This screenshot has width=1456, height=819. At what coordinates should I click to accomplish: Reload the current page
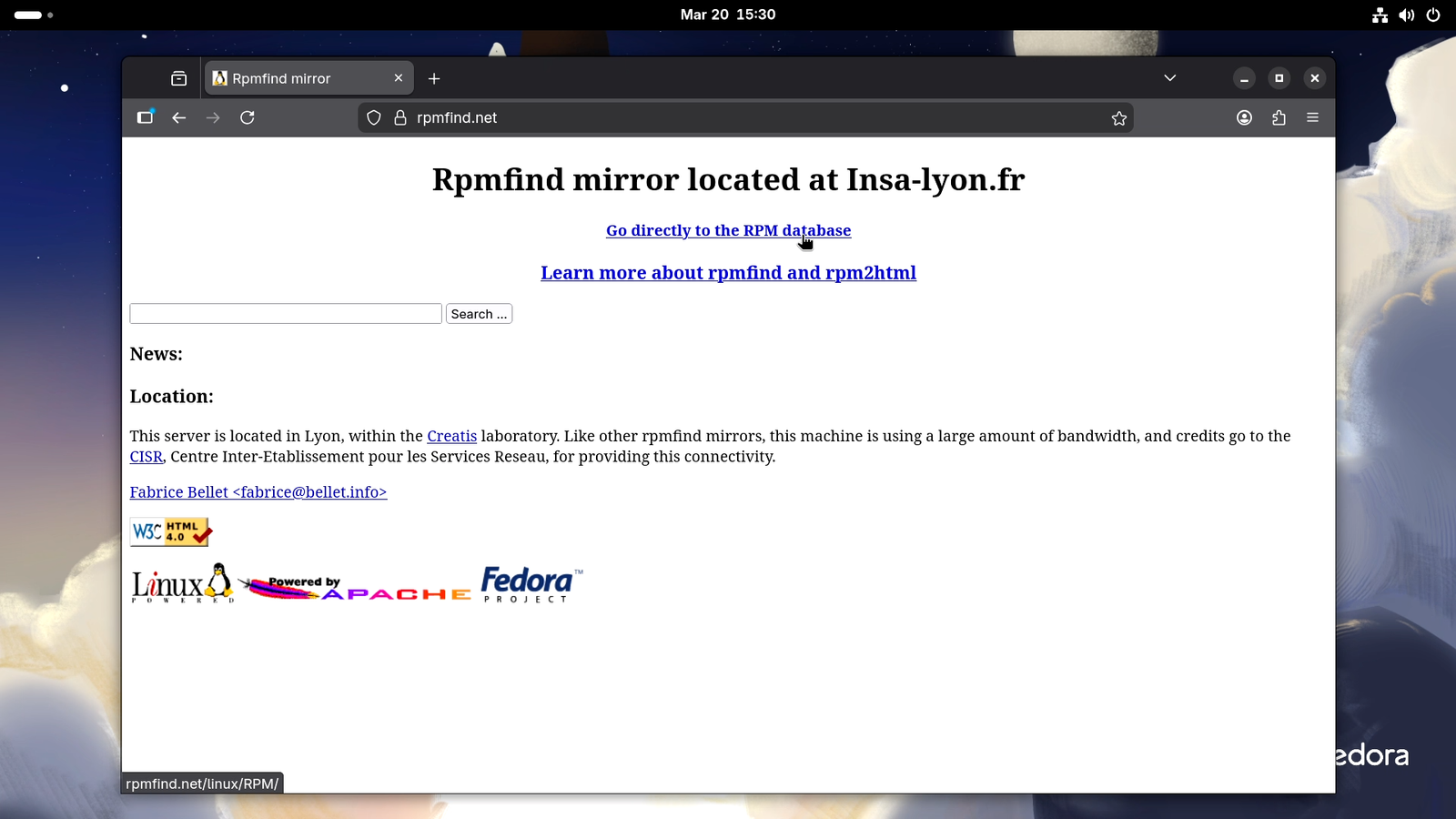pos(248,117)
